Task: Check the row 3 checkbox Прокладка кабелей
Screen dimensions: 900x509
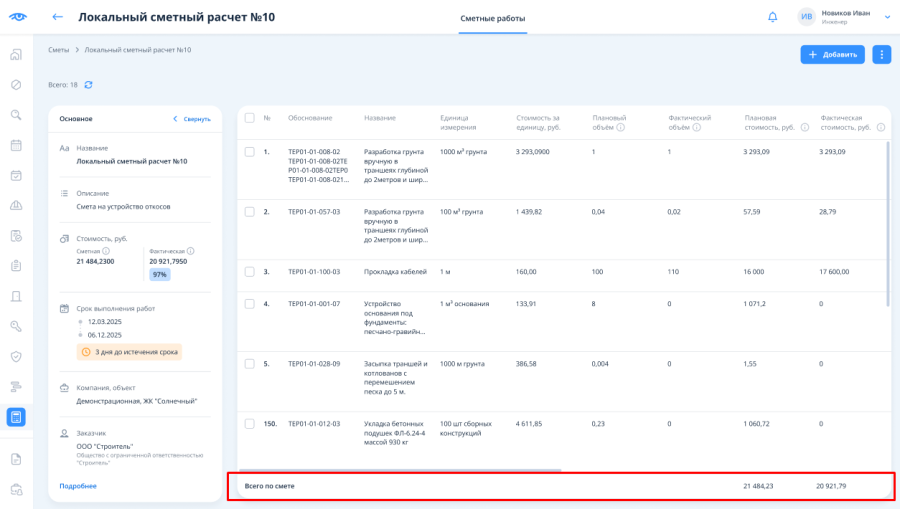Action: [250, 272]
